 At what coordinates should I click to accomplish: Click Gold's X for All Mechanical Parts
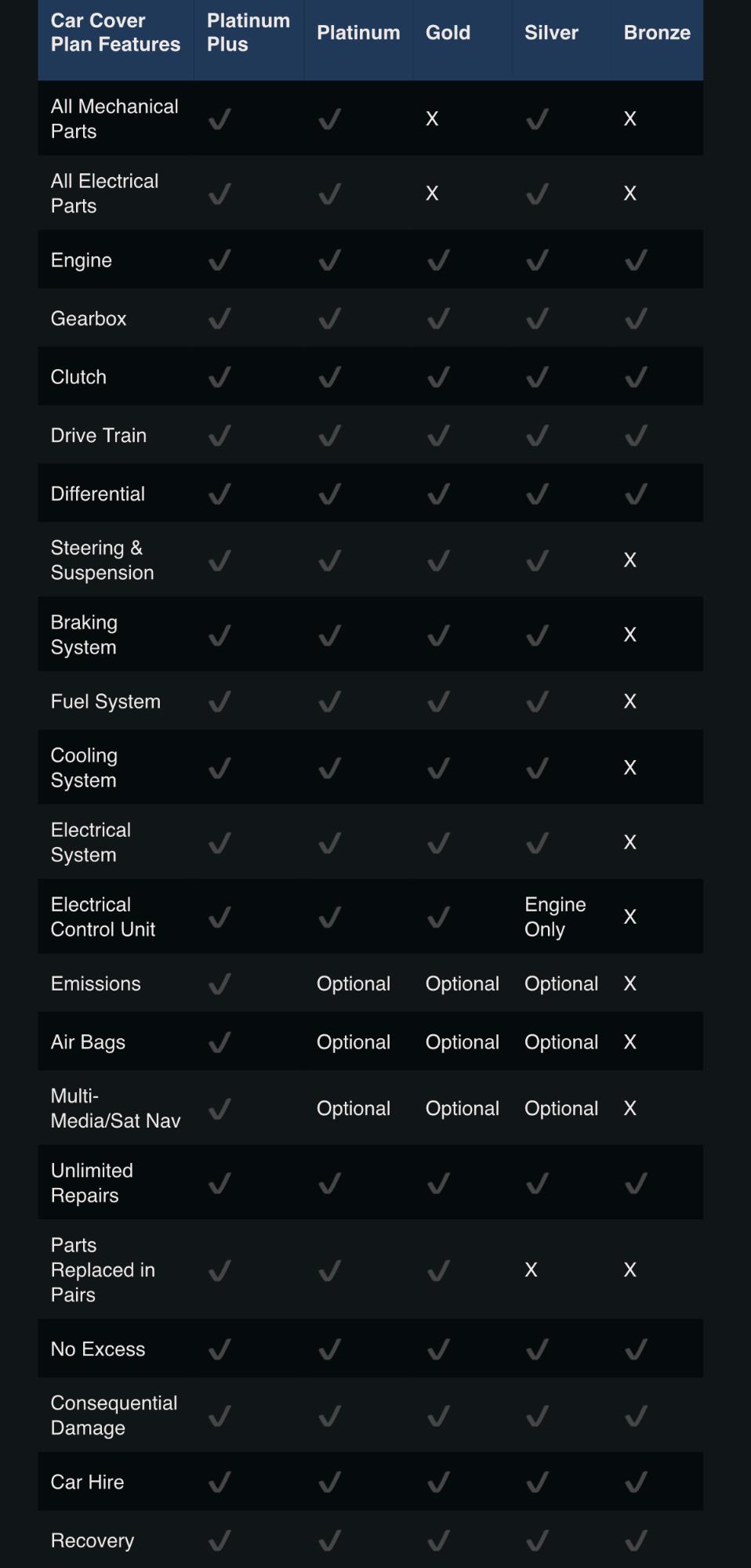(x=432, y=118)
